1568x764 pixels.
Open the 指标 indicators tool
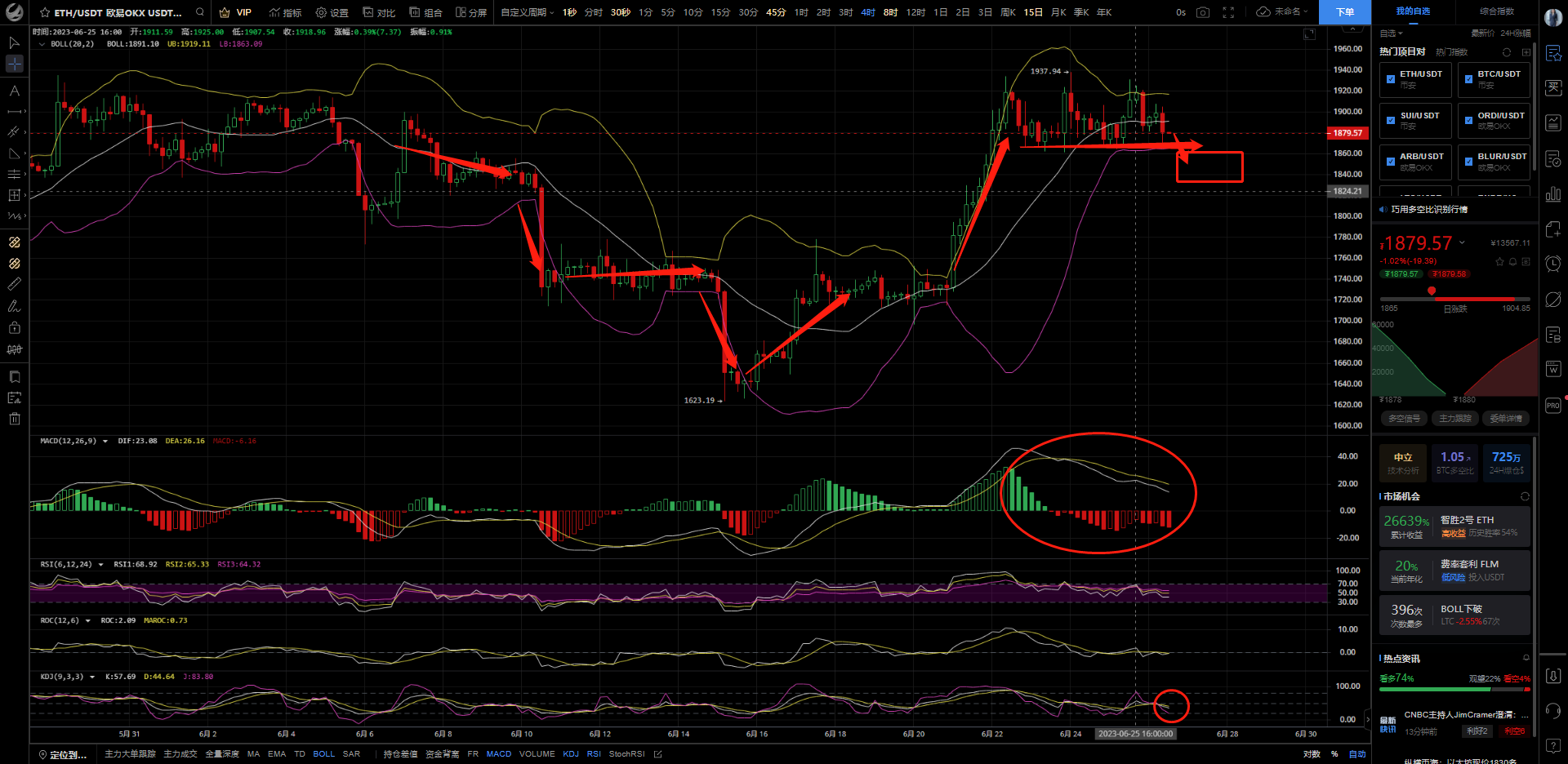click(x=285, y=12)
